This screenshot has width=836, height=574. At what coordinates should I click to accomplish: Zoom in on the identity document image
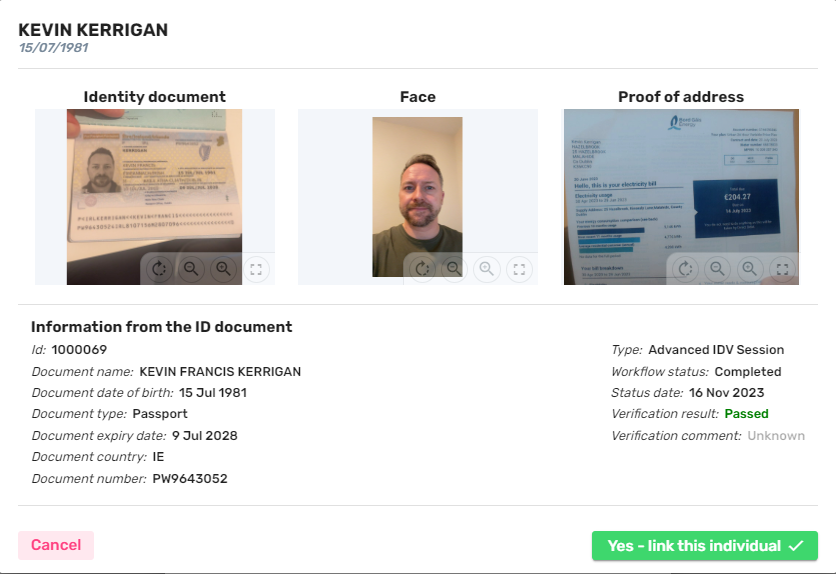click(223, 269)
